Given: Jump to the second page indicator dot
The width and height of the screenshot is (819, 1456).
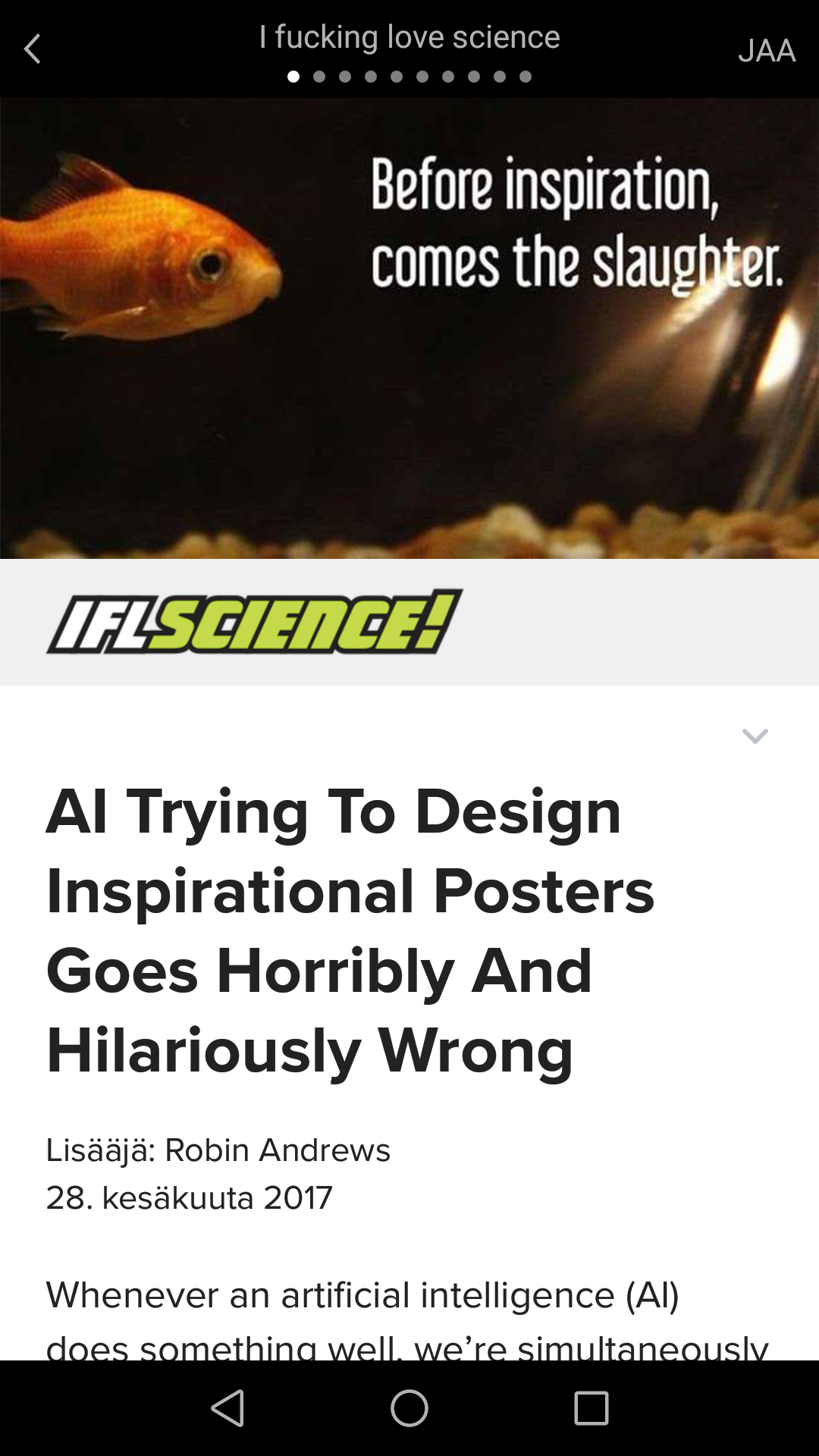Looking at the screenshot, I should (319, 77).
